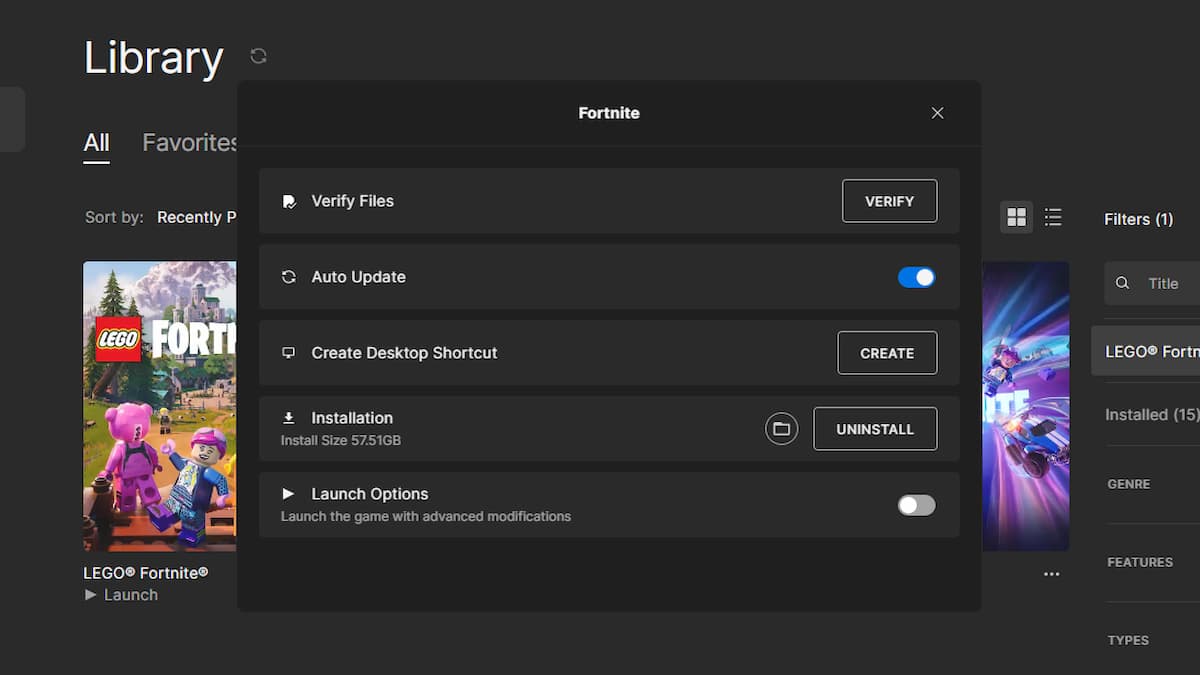1200x675 pixels.
Task: Click the play icon beside Launch
Action: (91, 595)
